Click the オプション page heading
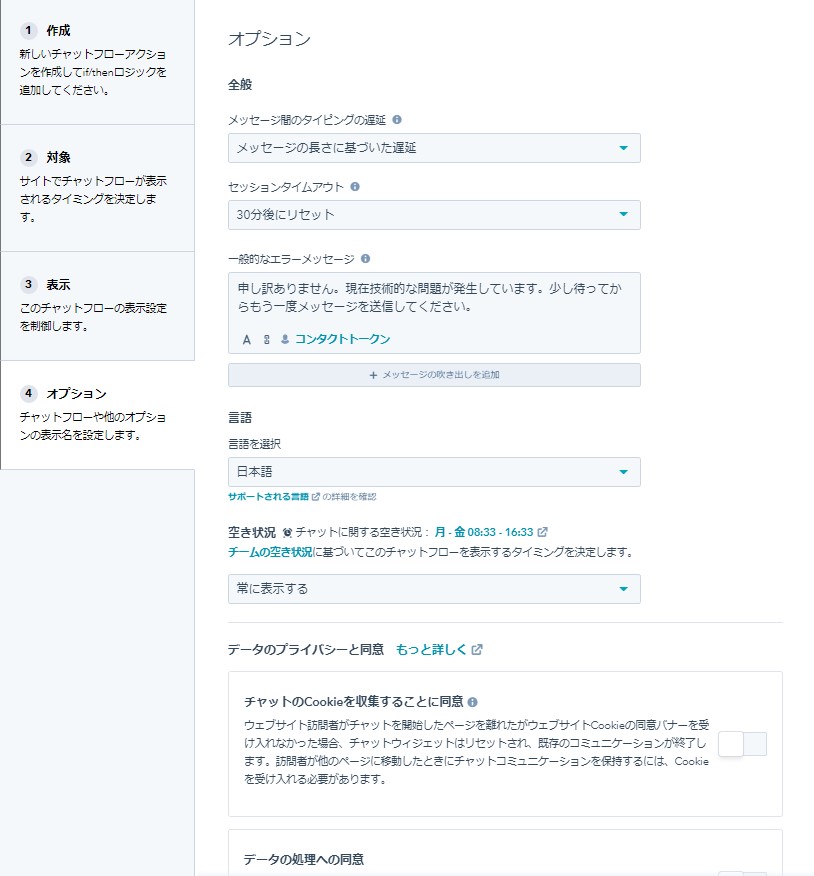 tap(269, 39)
